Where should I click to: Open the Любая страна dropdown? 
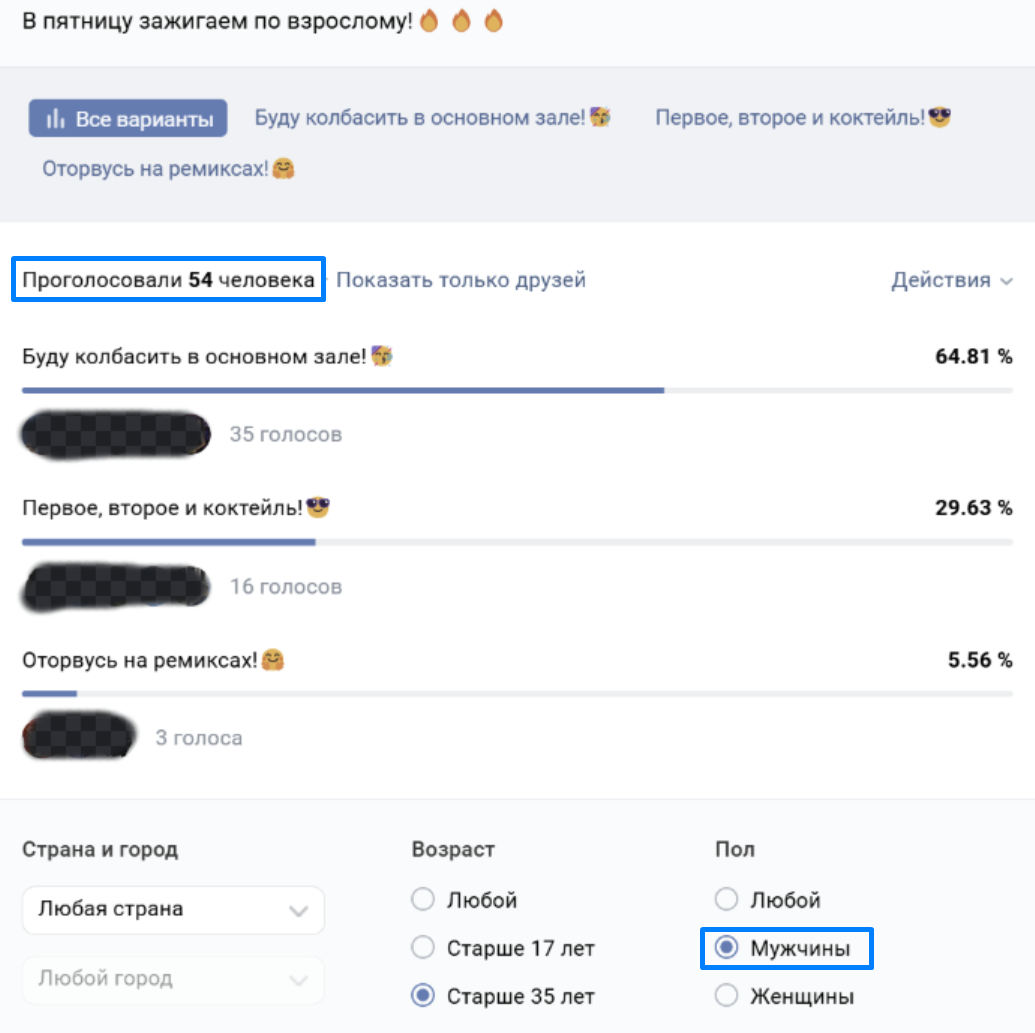pyautogui.click(x=173, y=910)
